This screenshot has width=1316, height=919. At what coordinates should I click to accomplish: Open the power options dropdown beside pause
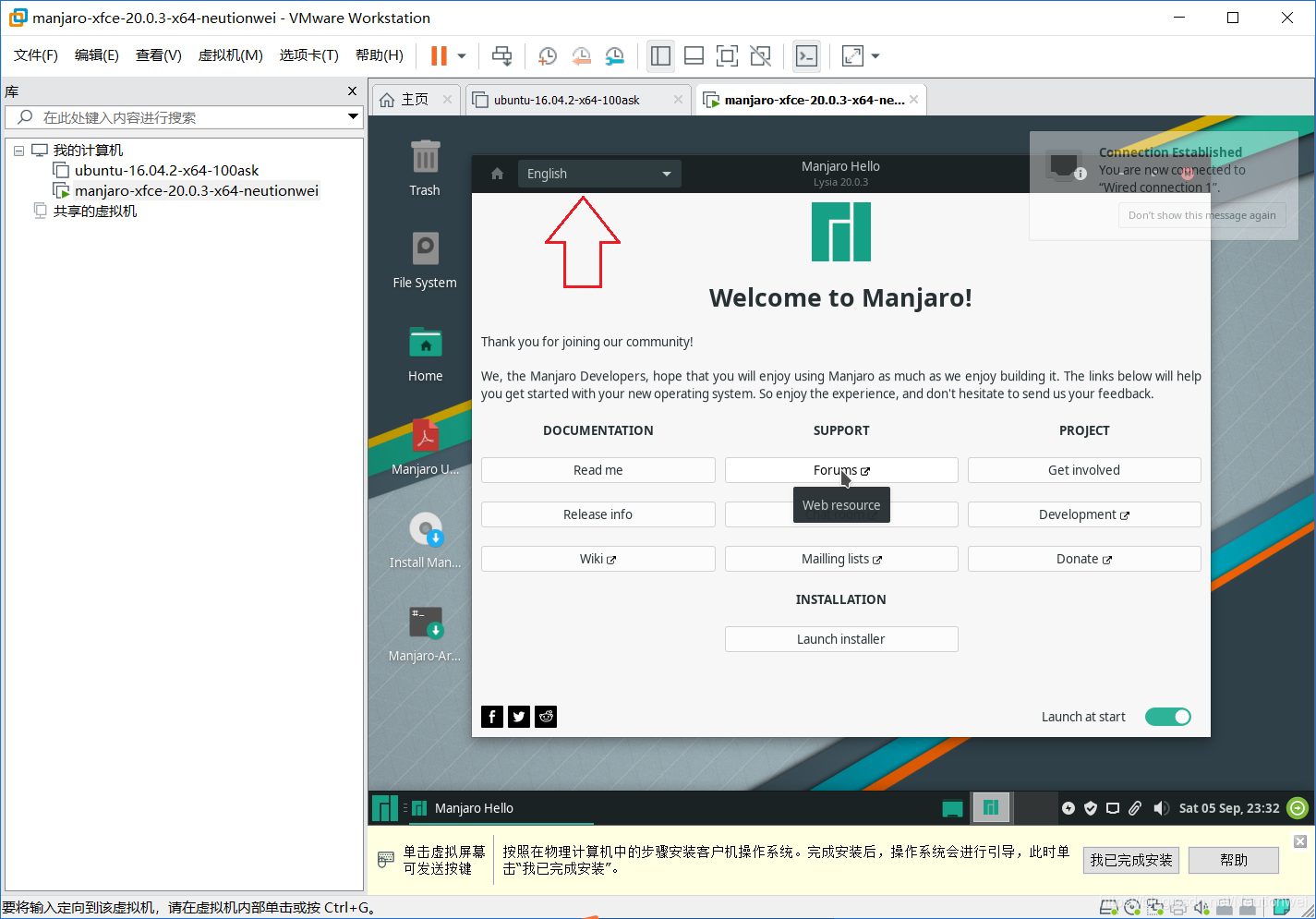pos(462,56)
